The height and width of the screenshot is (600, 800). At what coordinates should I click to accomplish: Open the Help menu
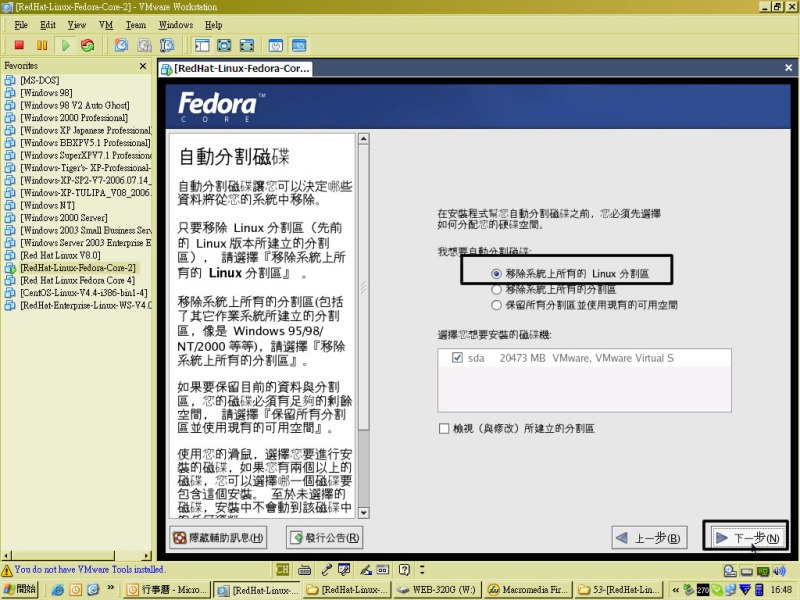click(x=213, y=25)
